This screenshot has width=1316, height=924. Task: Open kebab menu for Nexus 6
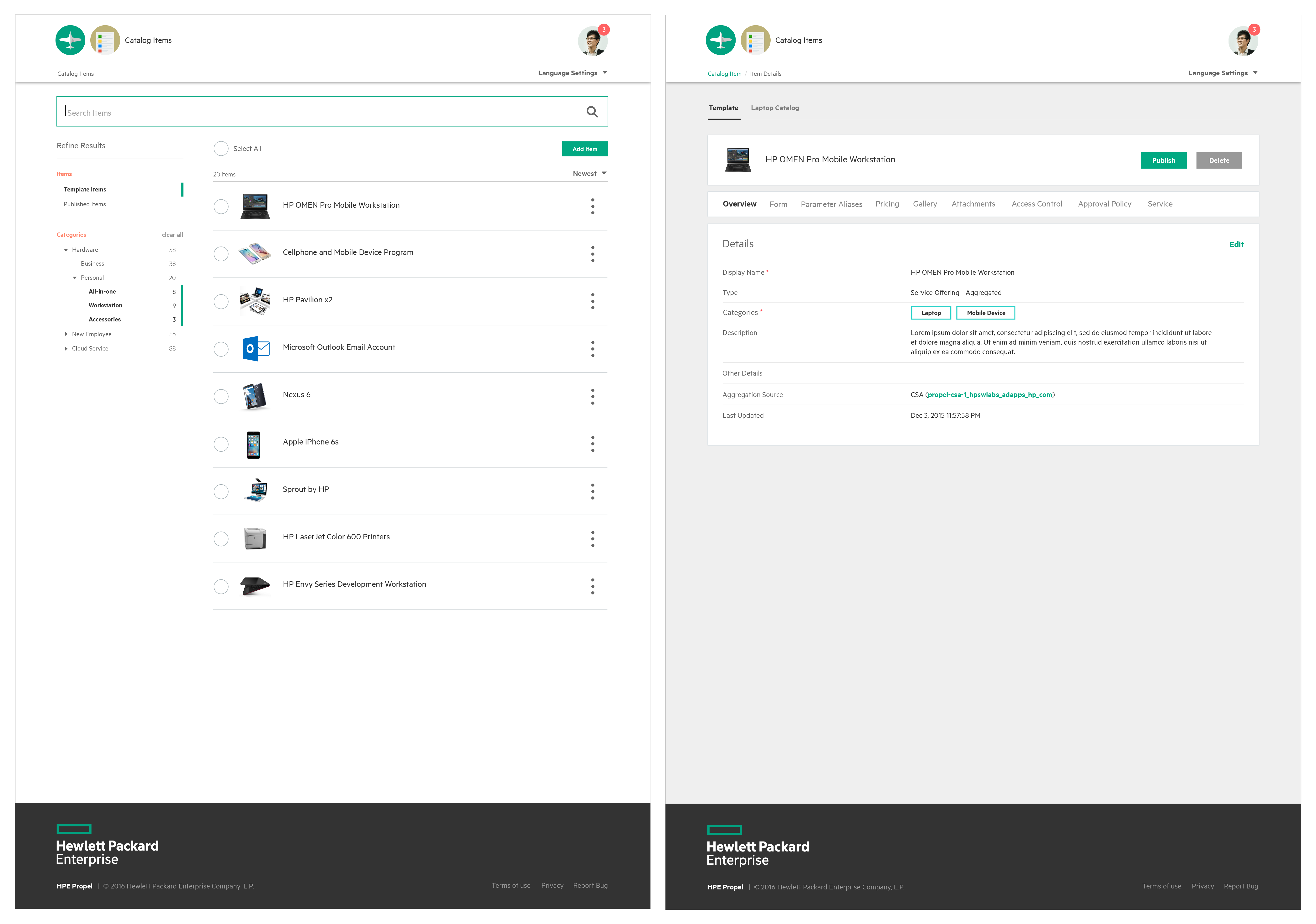pos(593,396)
